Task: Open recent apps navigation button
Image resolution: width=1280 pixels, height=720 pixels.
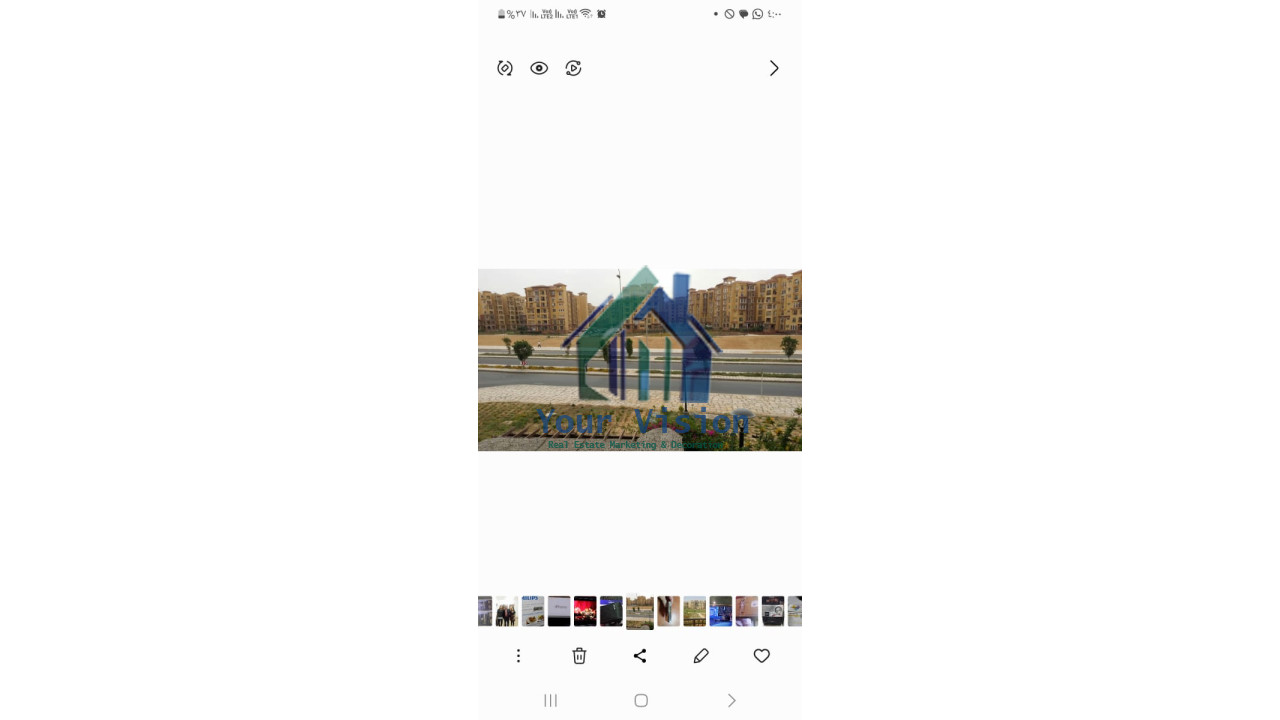Action: click(550, 701)
